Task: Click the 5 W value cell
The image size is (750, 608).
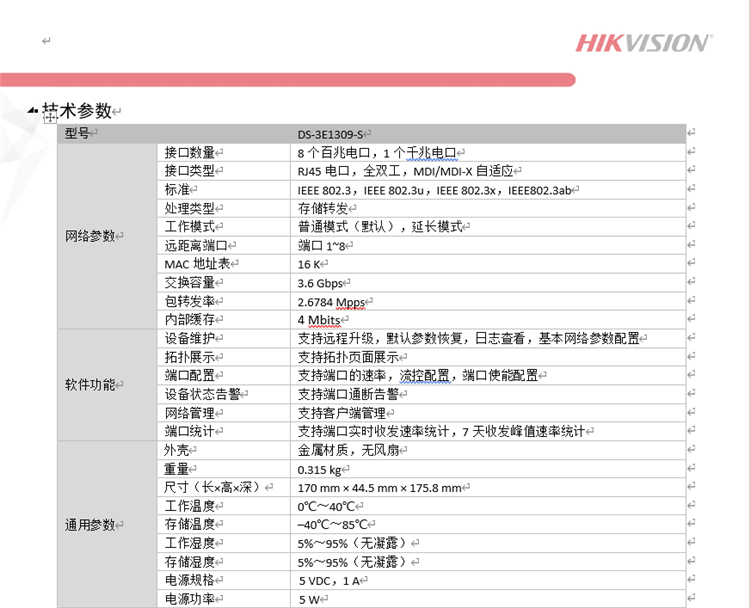Action: click(488, 599)
